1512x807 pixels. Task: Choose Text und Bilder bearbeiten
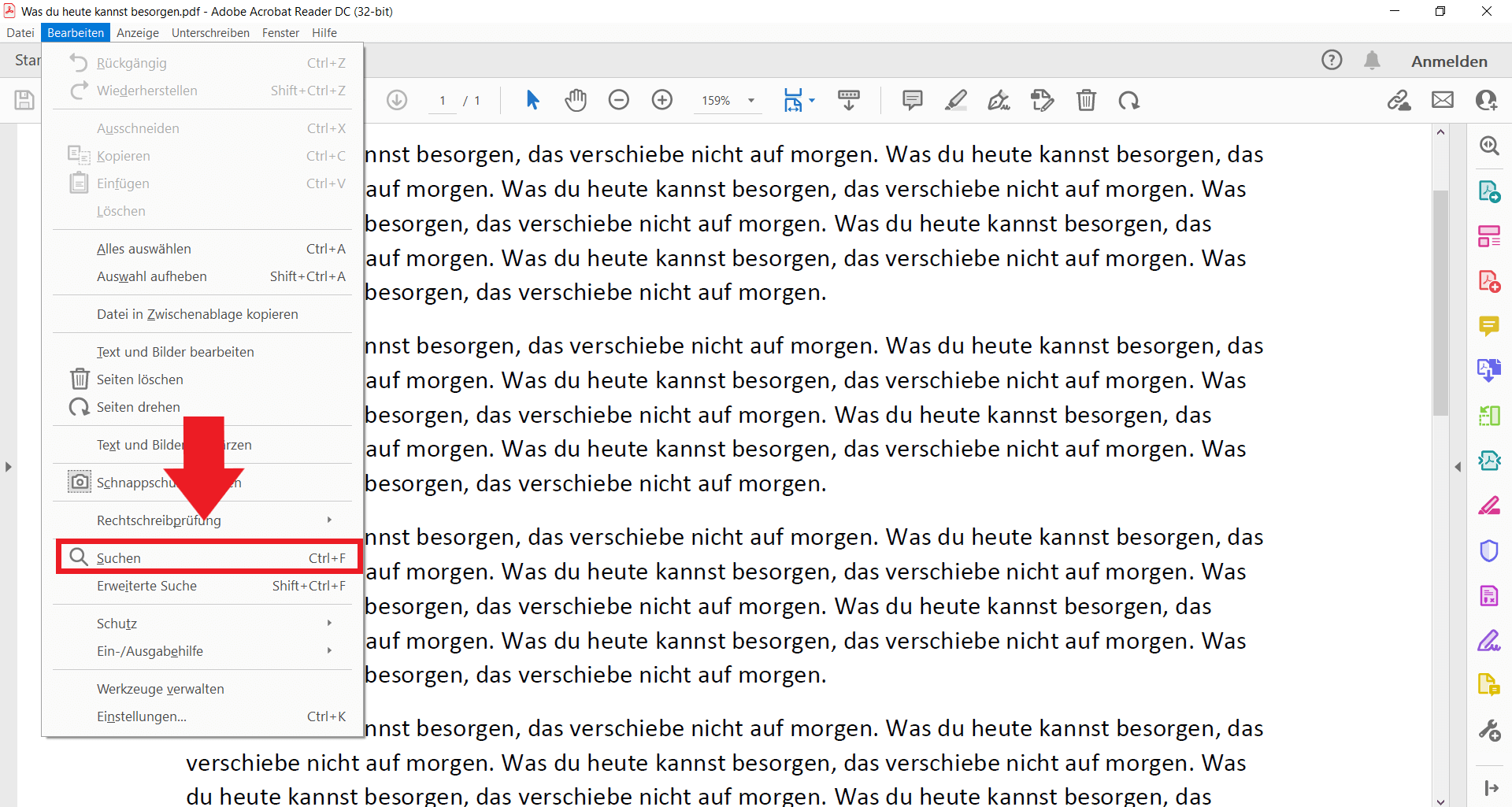point(204,352)
